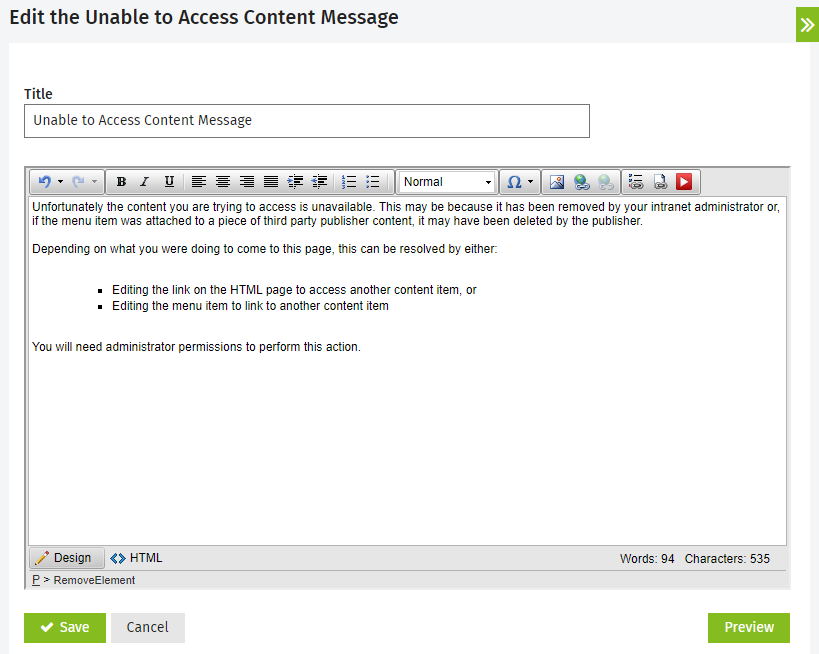
Task: Click the green Save button
Action: 65,627
